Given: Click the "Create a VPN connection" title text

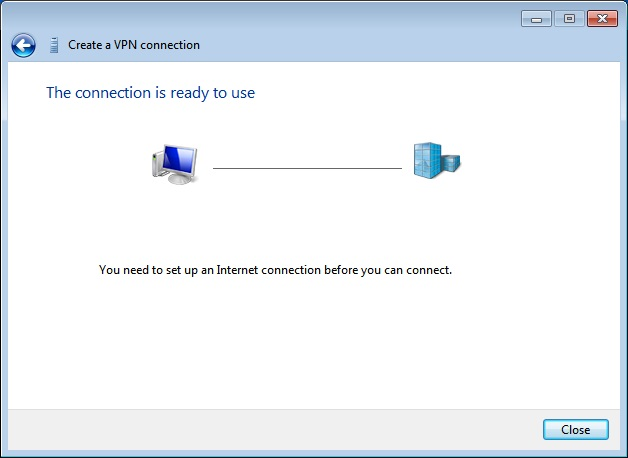Looking at the screenshot, I should (134, 45).
